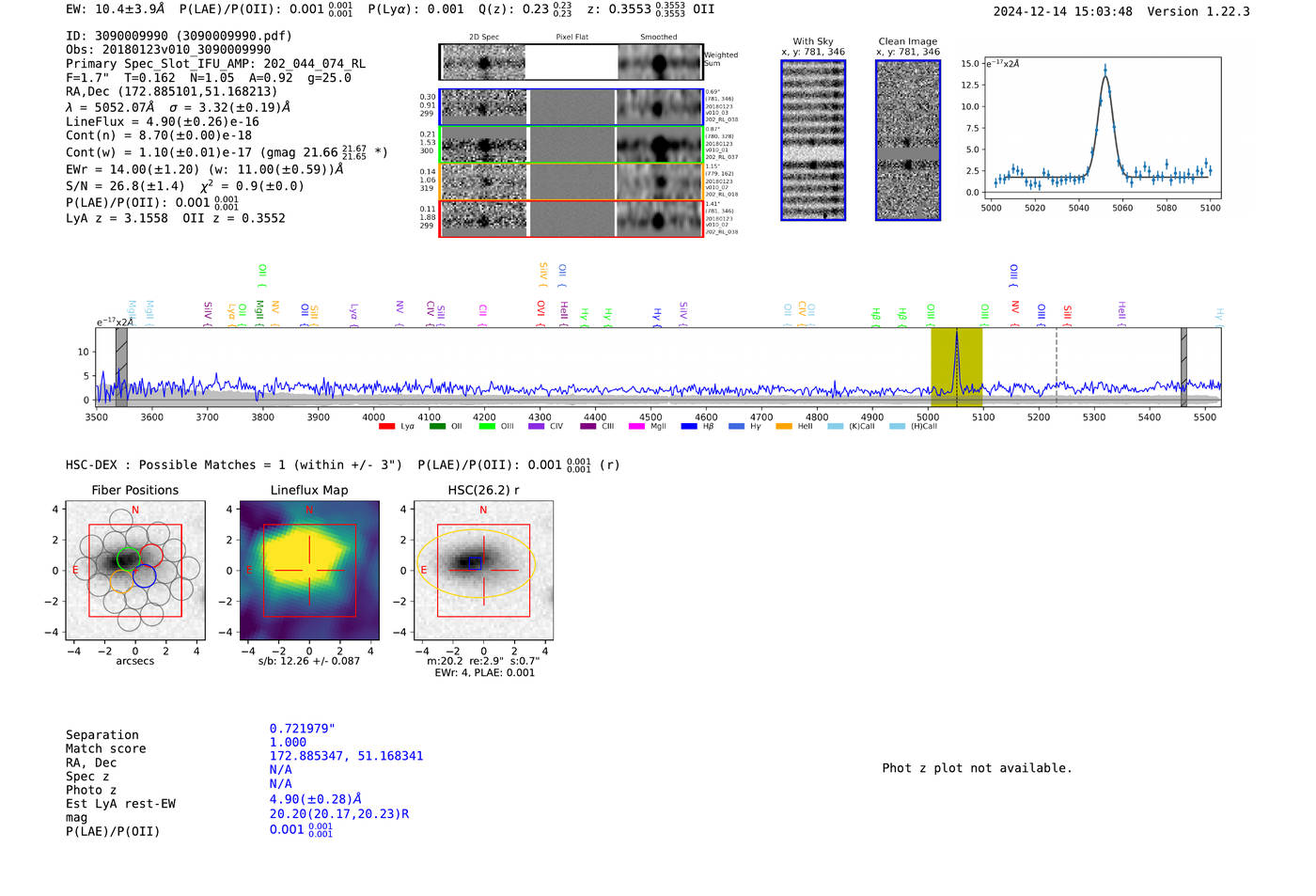Screen dimensions: 1316x896
Task: Click the ID: 3090009990 line
Action: (179, 36)
